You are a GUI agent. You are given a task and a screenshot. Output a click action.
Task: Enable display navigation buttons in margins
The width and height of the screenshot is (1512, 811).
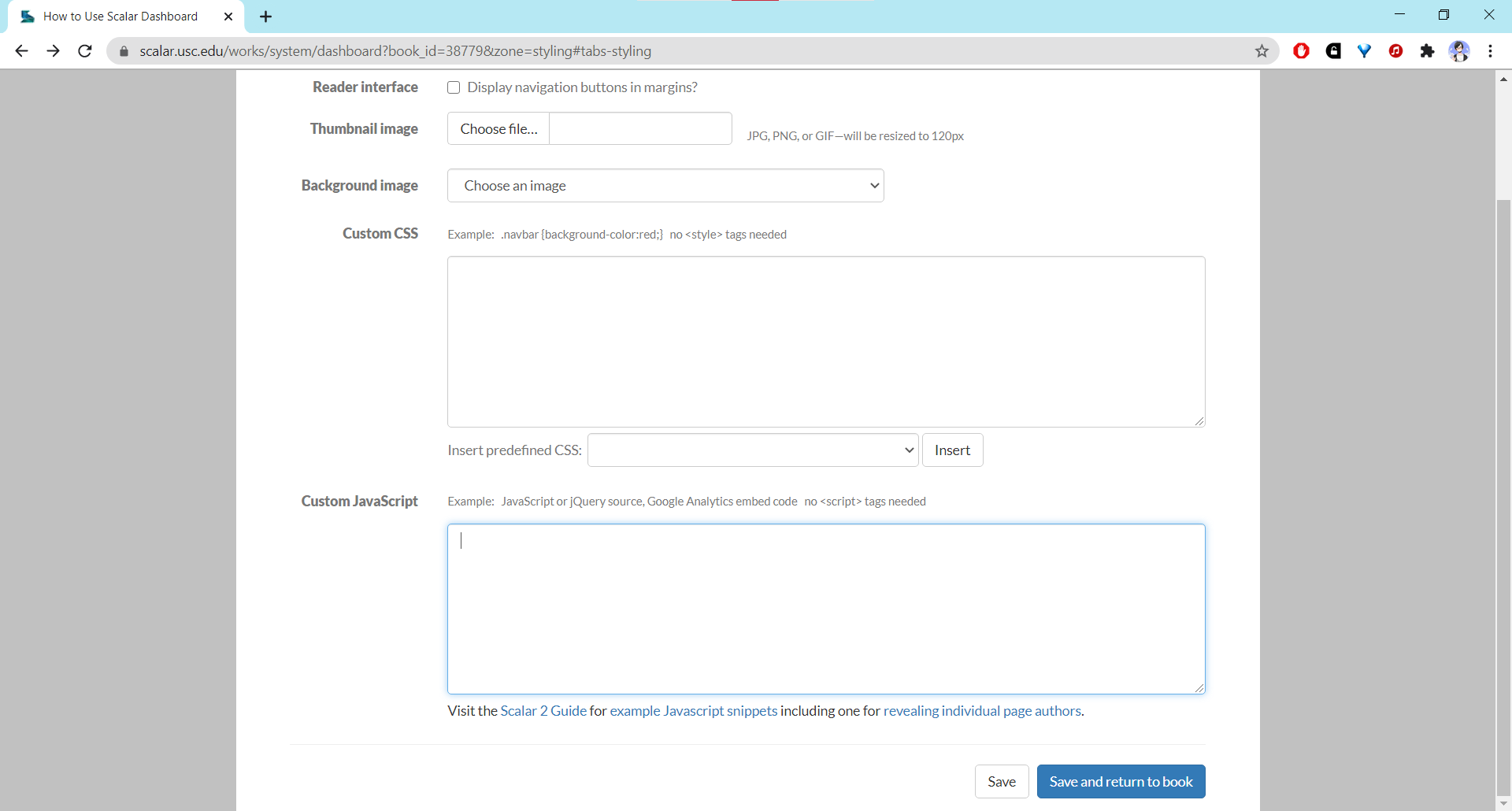[454, 87]
